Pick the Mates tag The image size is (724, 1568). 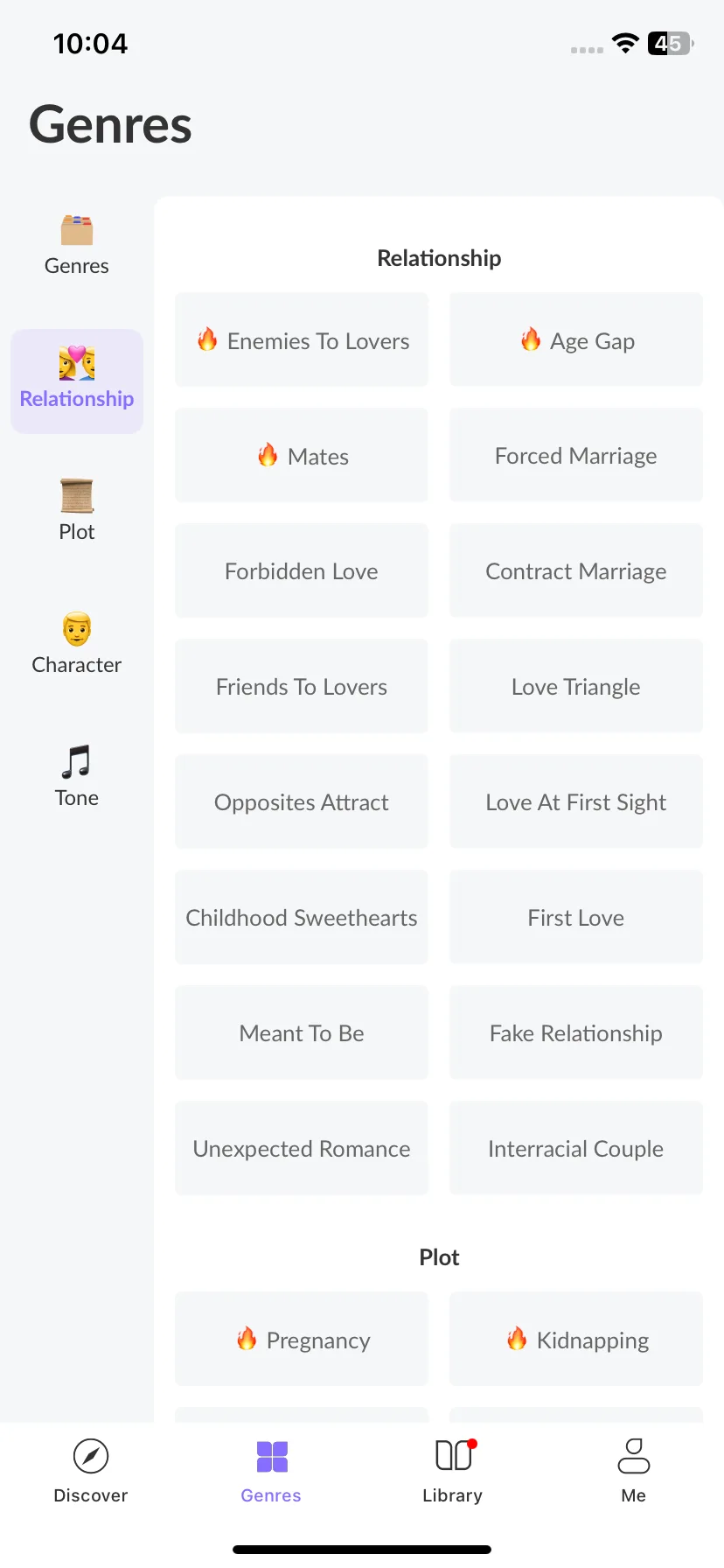coord(302,455)
